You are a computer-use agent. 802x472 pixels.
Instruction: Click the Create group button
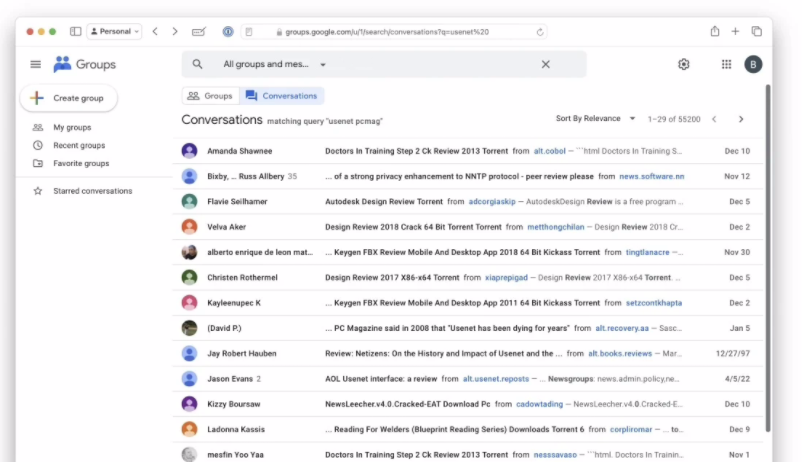(x=69, y=98)
